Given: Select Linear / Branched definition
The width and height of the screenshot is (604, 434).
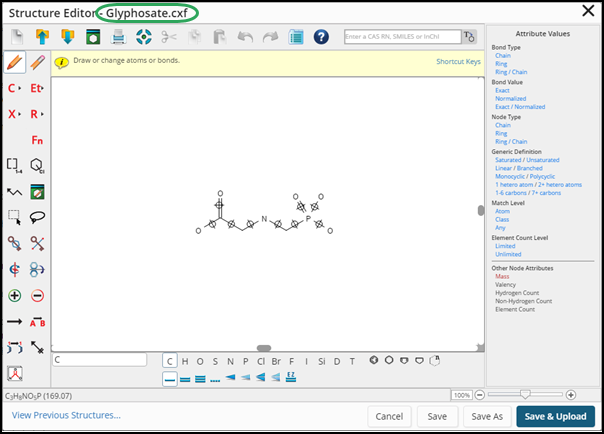Looking at the screenshot, I should [519, 168].
